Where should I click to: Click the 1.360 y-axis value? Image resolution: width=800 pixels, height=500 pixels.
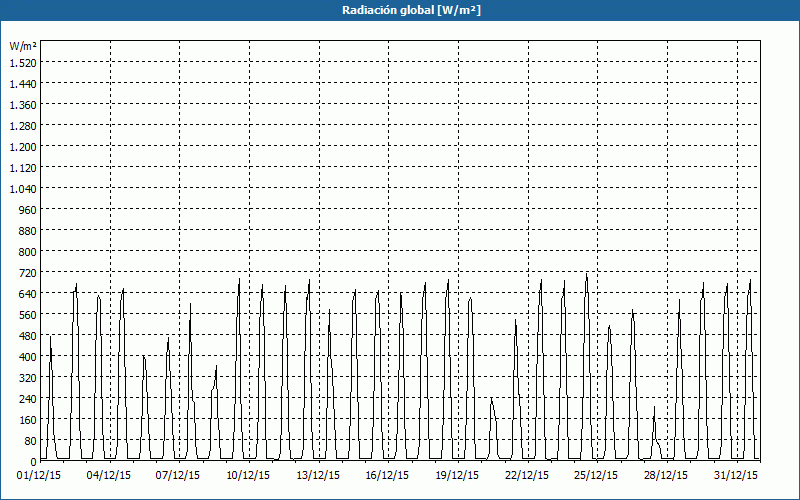coord(23,105)
